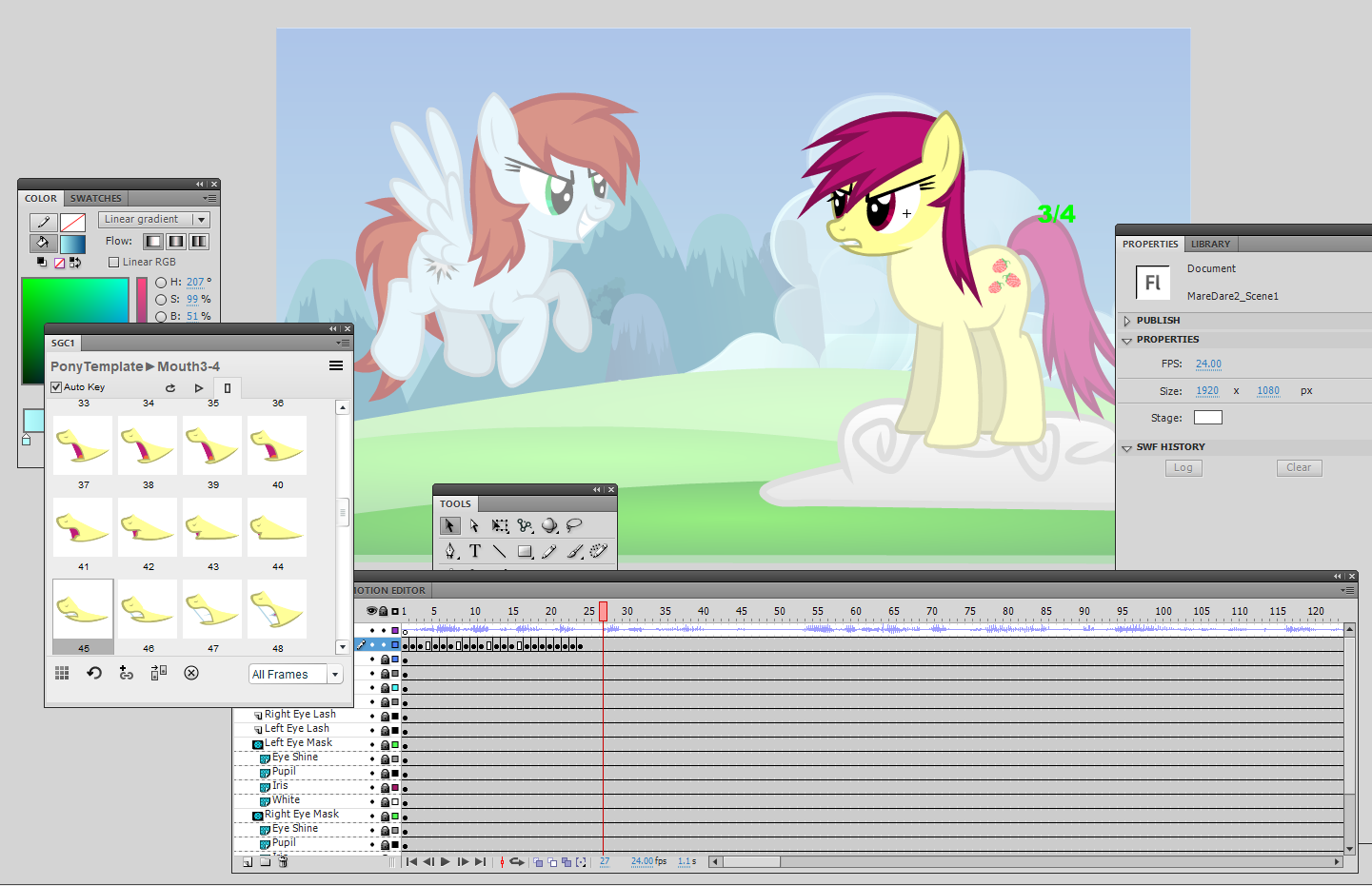Open the Motion Editor tab
Viewport: 1372px width, 886px height.
390,591
